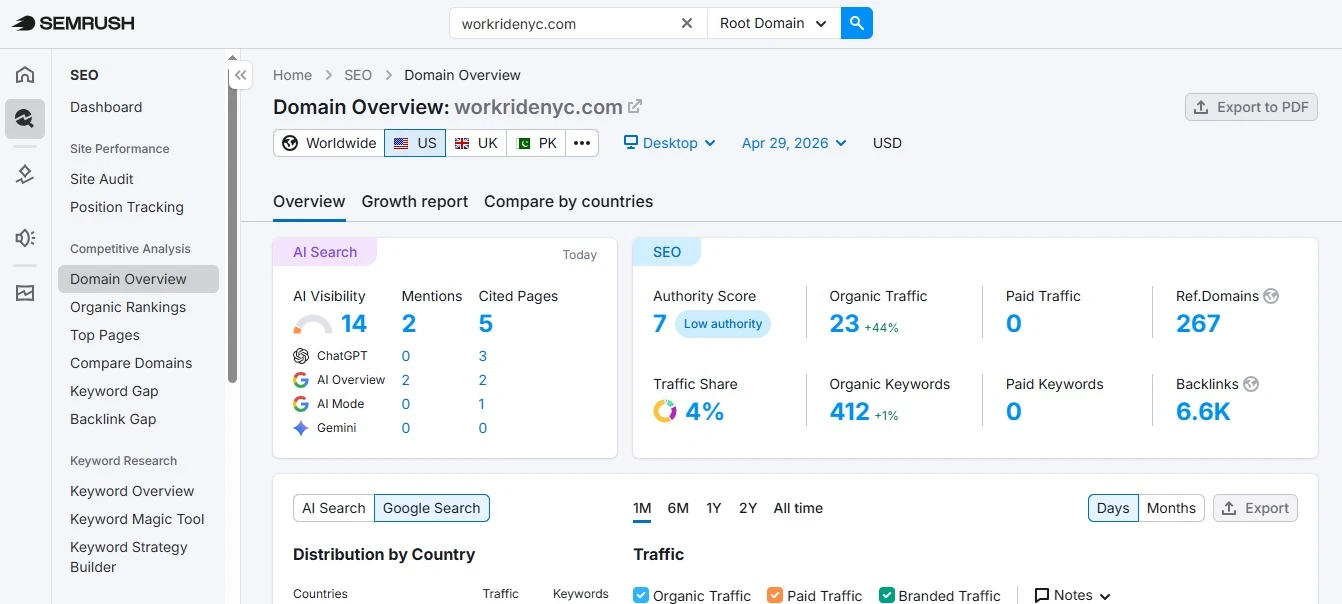1342x604 pixels.
Task: Click into the domain search input
Action: point(565,23)
